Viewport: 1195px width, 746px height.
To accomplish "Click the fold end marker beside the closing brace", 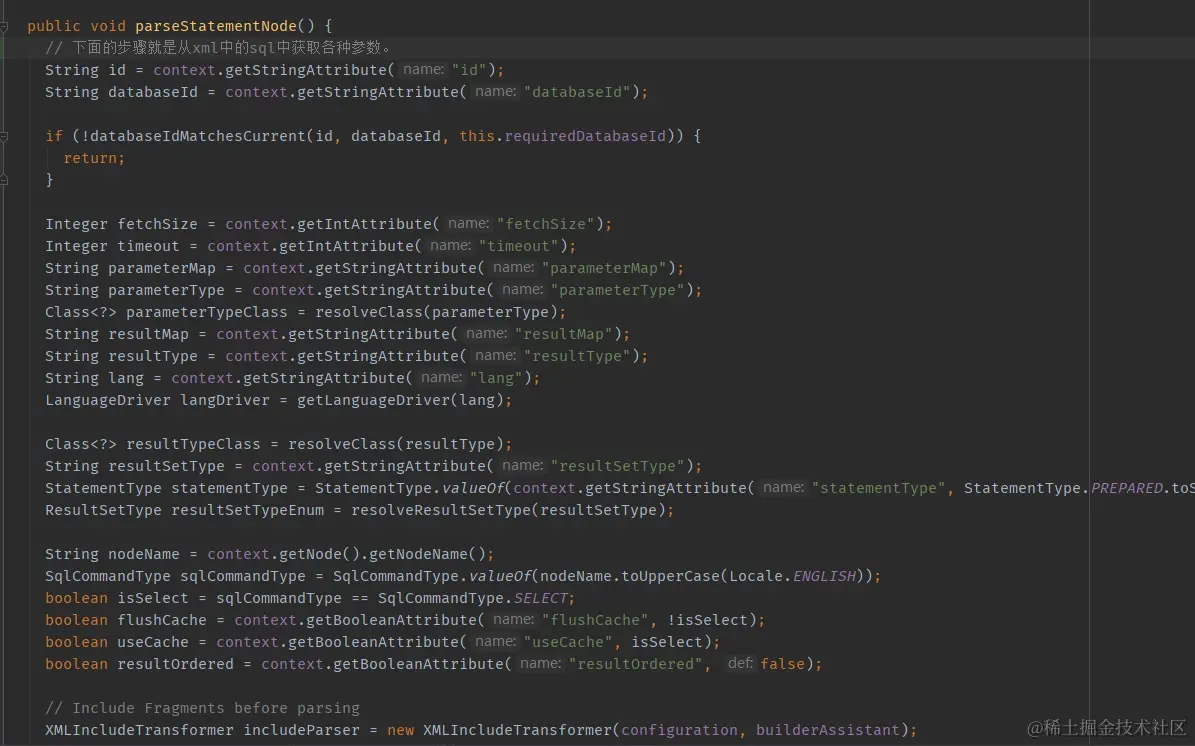I will click(x=4, y=180).
